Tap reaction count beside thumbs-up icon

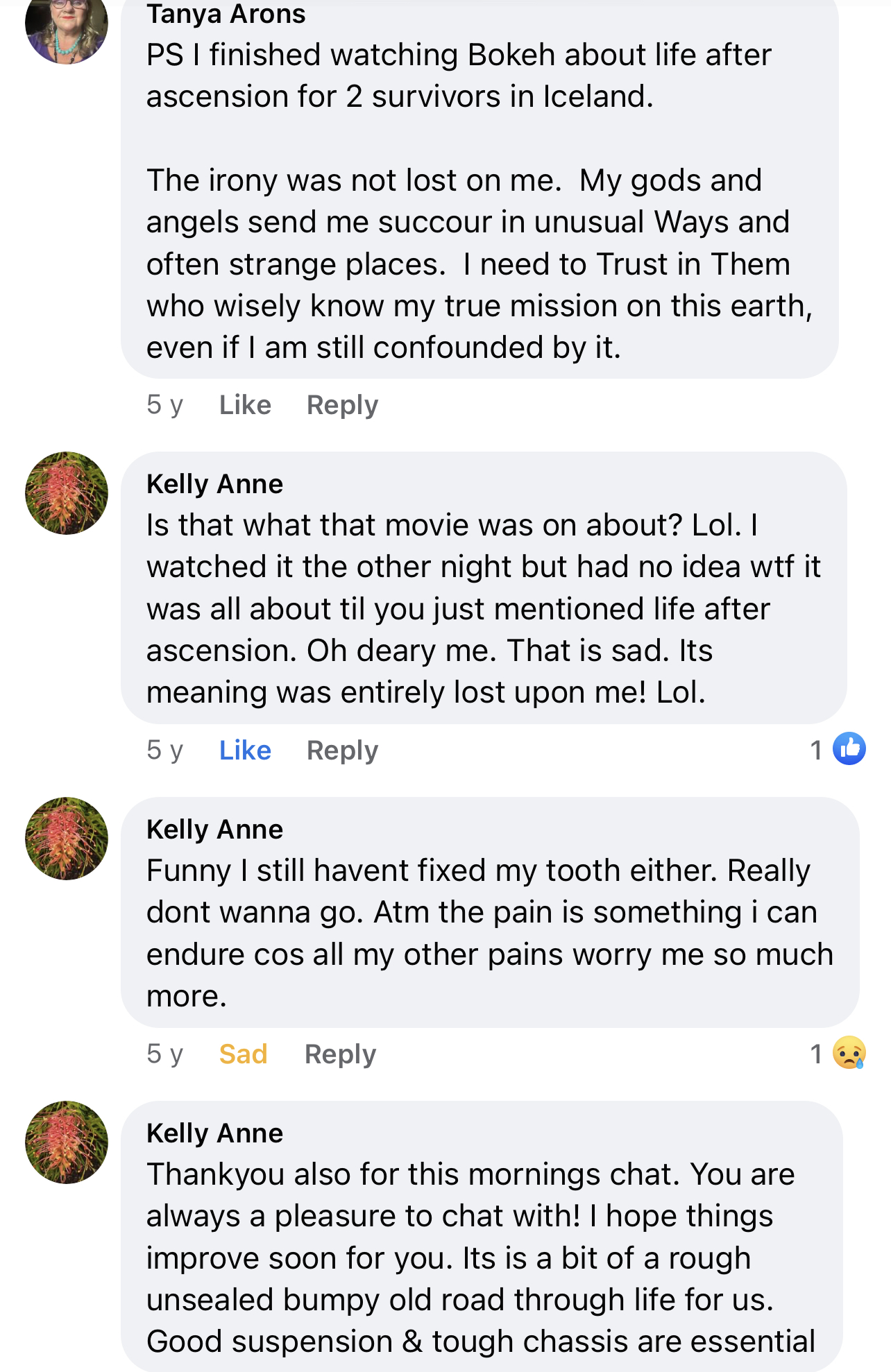click(816, 749)
